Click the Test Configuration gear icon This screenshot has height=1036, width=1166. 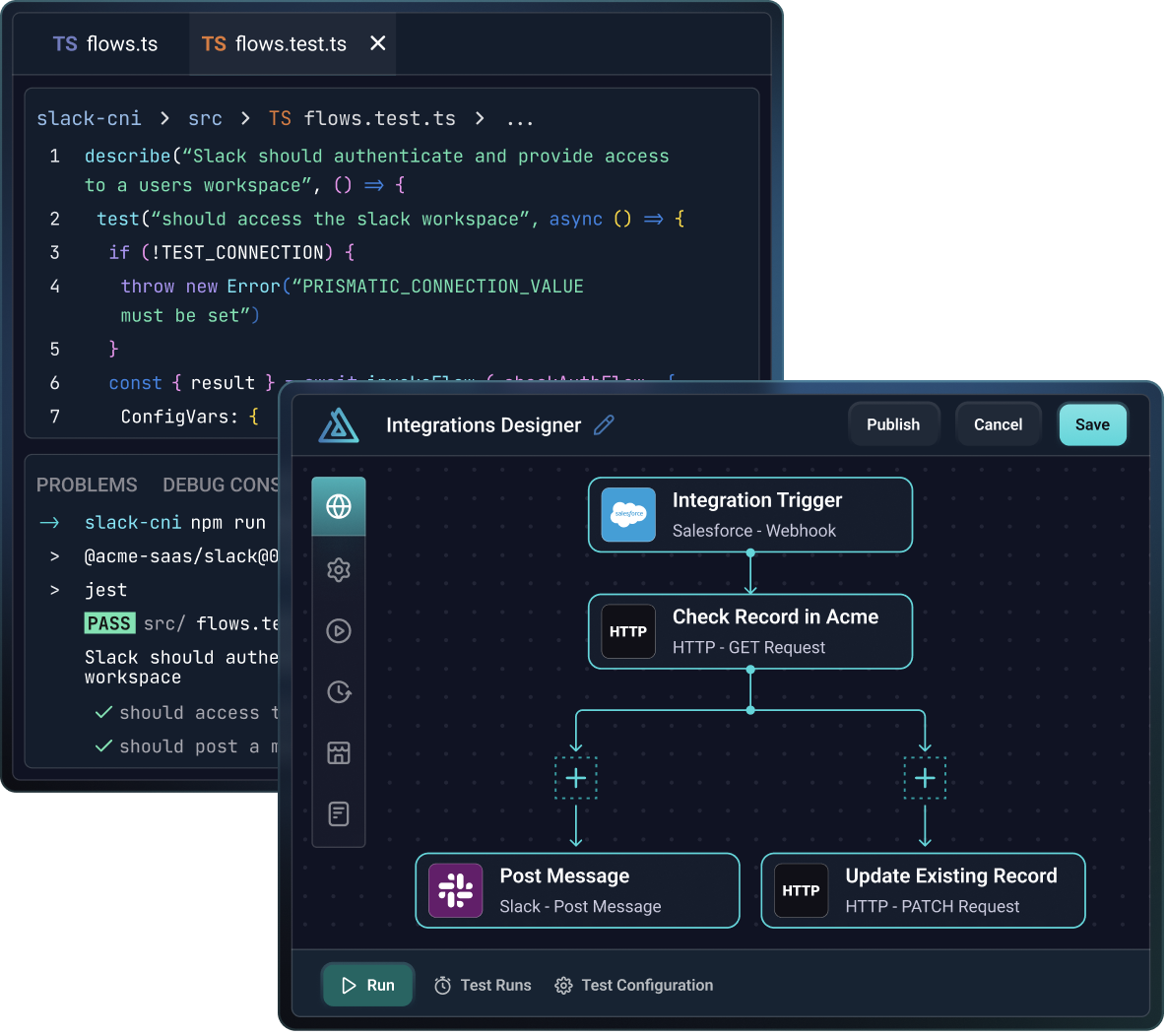[x=563, y=985]
